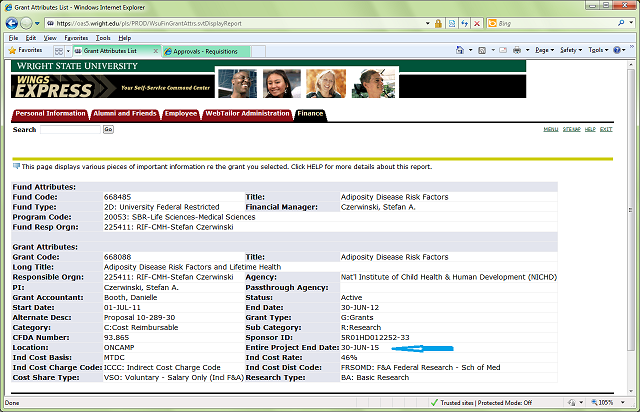Click the HELP link
The height and width of the screenshot is (412, 640).
click(590, 129)
